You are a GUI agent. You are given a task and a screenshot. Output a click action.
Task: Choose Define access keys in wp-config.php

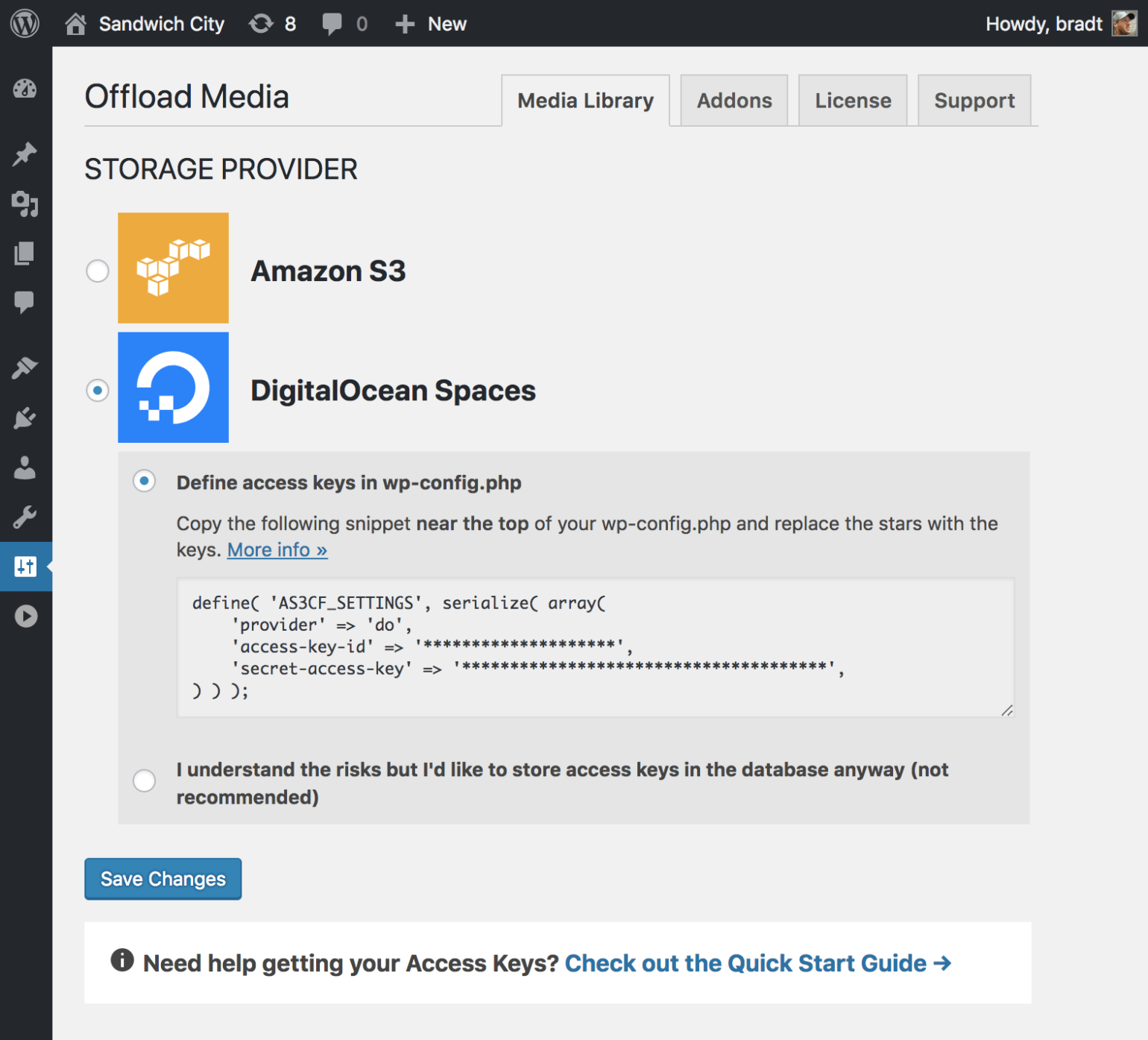click(145, 481)
